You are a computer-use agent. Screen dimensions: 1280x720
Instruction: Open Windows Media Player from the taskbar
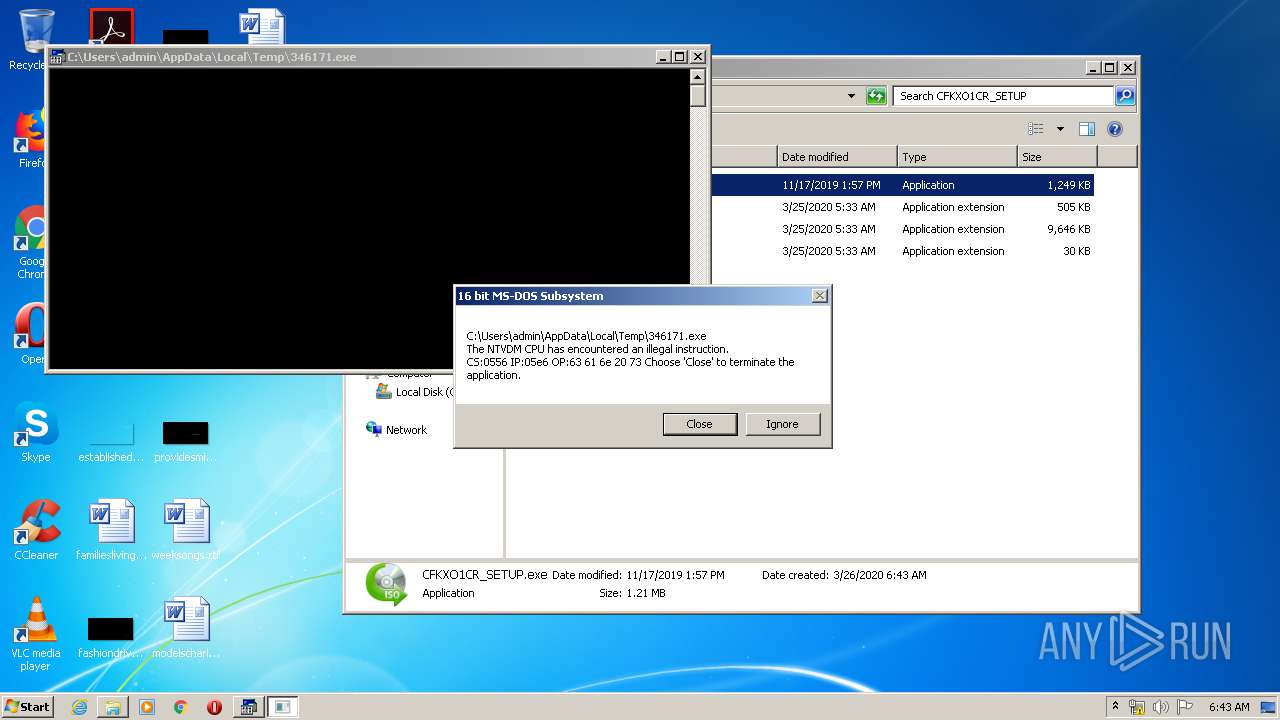147,707
